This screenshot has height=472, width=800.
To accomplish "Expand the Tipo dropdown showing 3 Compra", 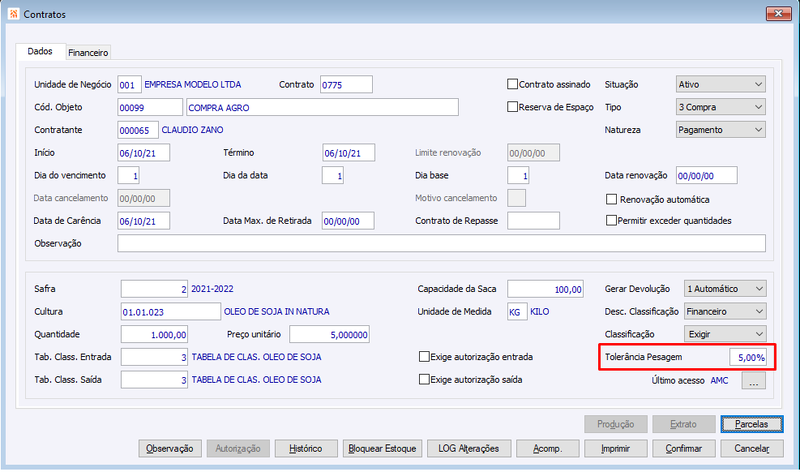I will click(720, 107).
